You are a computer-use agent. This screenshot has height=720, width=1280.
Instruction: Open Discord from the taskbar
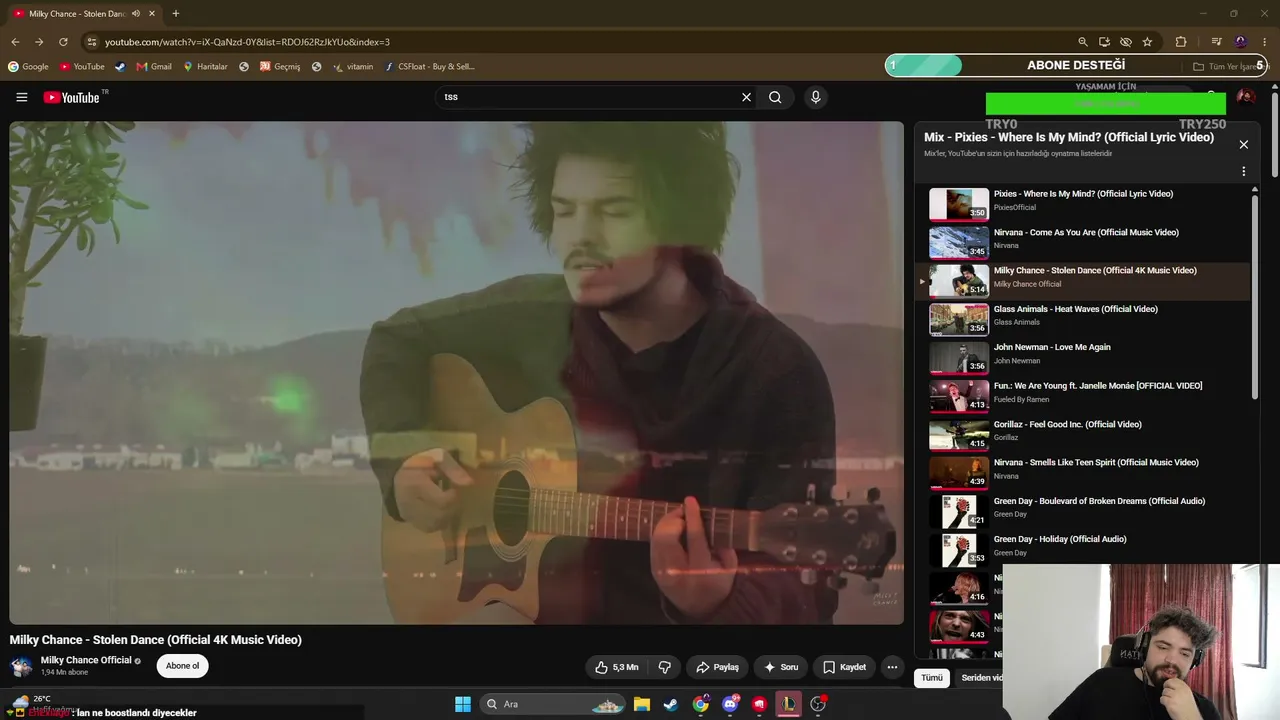[x=731, y=704]
